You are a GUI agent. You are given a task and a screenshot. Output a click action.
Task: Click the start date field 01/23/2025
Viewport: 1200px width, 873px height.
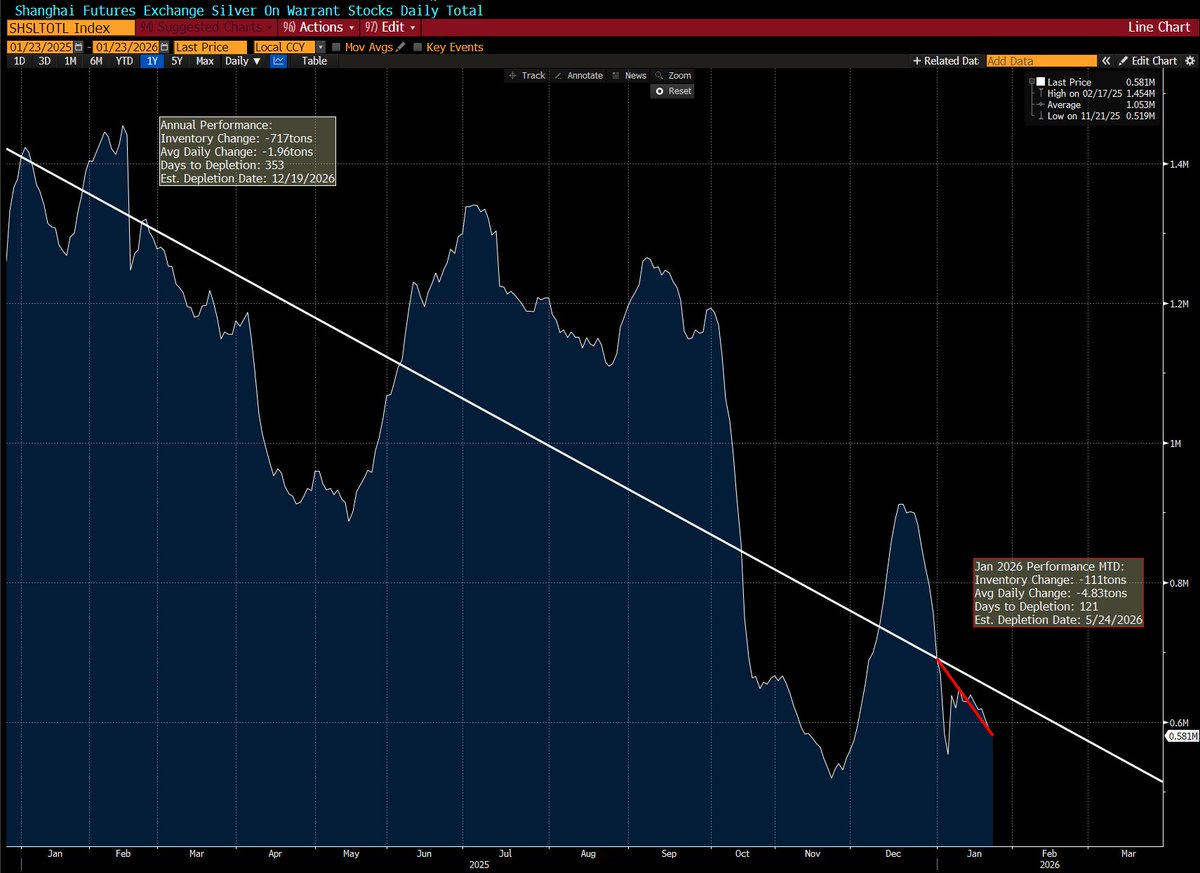40,47
